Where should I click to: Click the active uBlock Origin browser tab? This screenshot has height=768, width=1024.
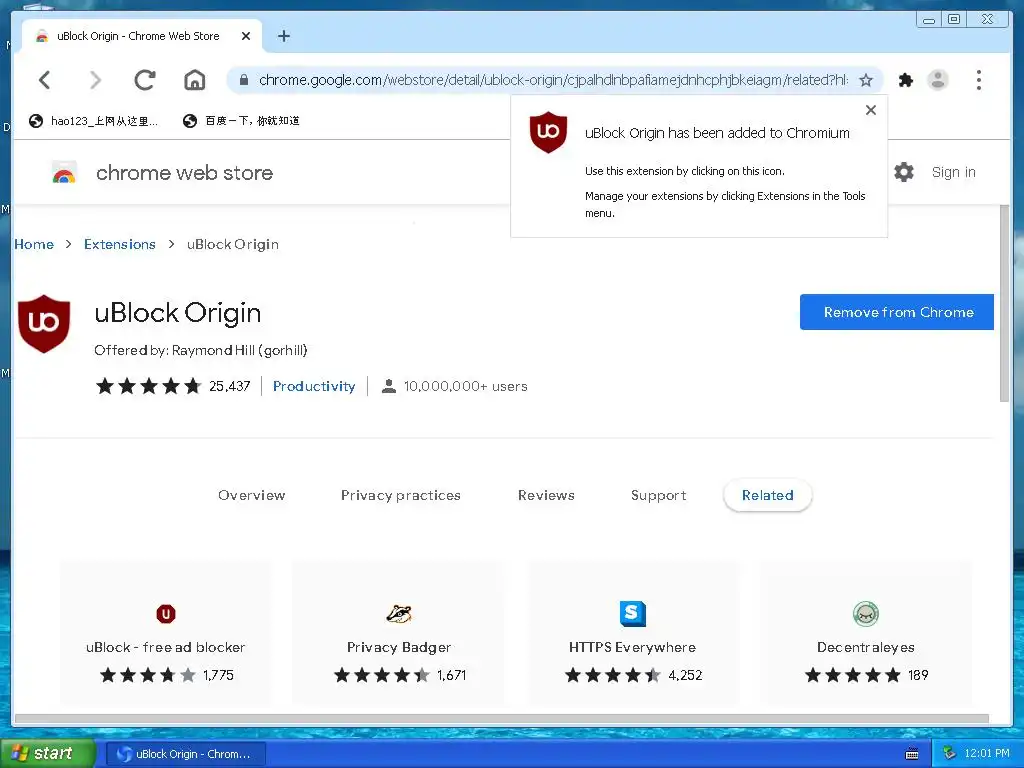pos(142,36)
